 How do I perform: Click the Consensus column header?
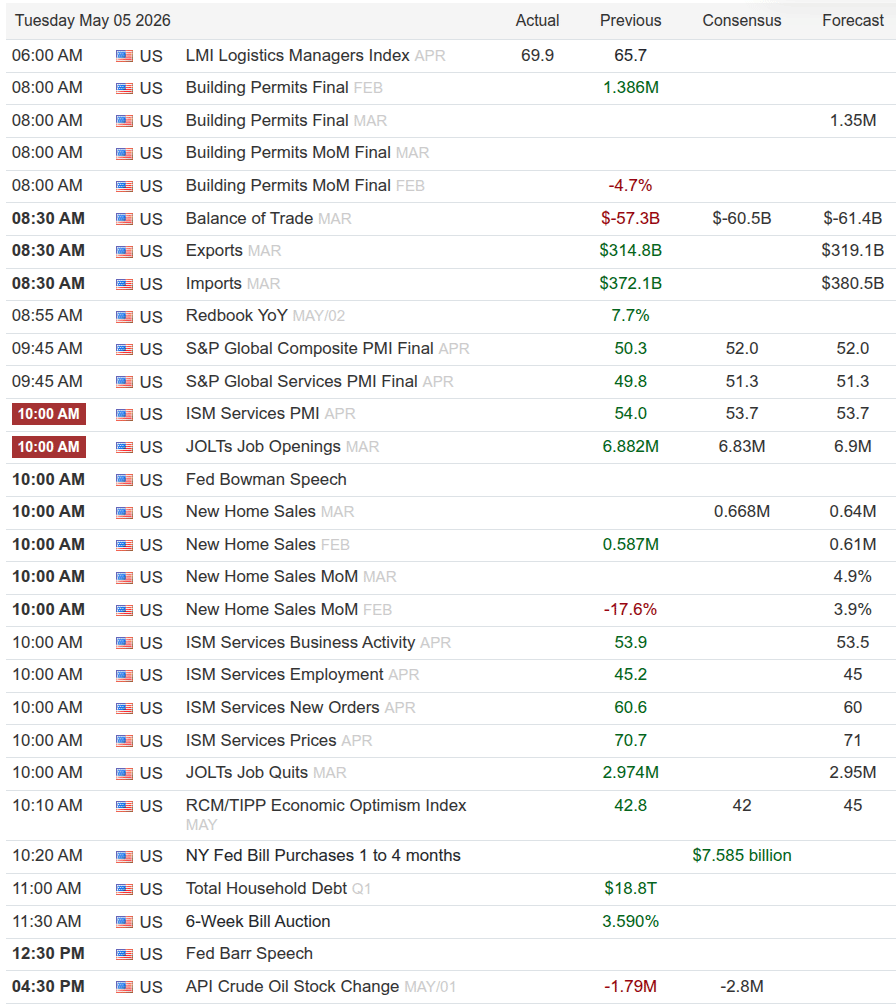tap(742, 20)
